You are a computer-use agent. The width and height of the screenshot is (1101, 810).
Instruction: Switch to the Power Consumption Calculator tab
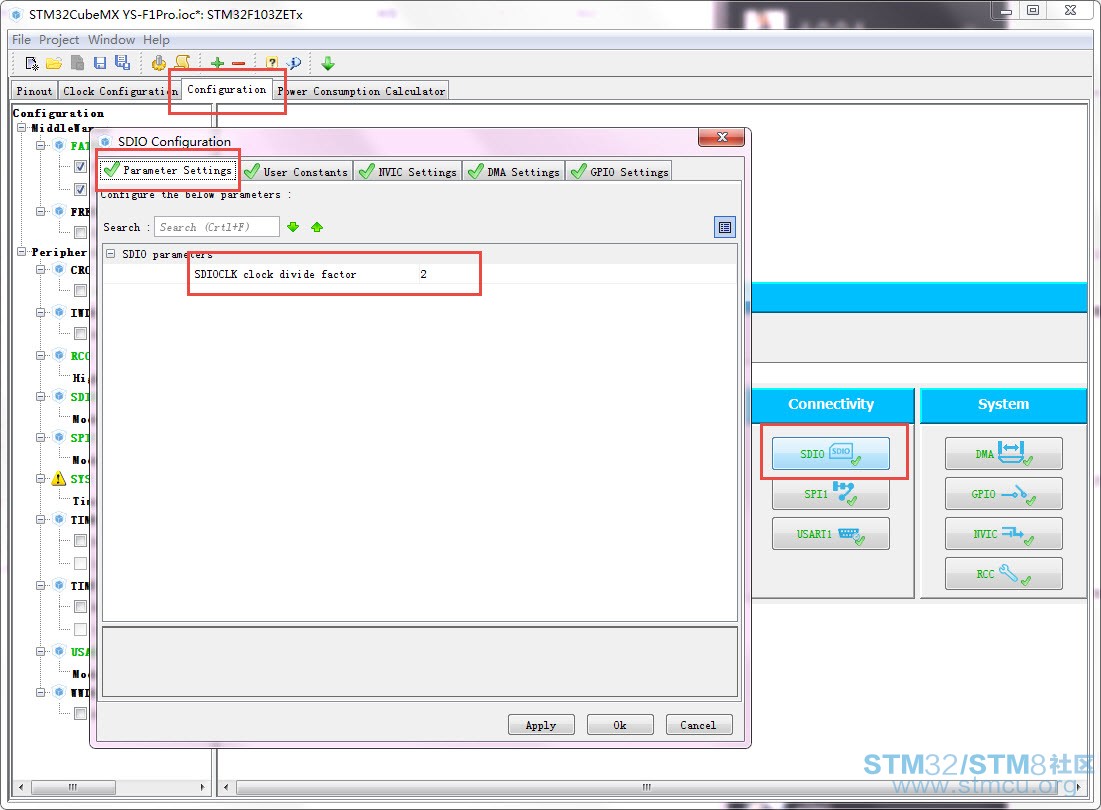click(x=361, y=91)
